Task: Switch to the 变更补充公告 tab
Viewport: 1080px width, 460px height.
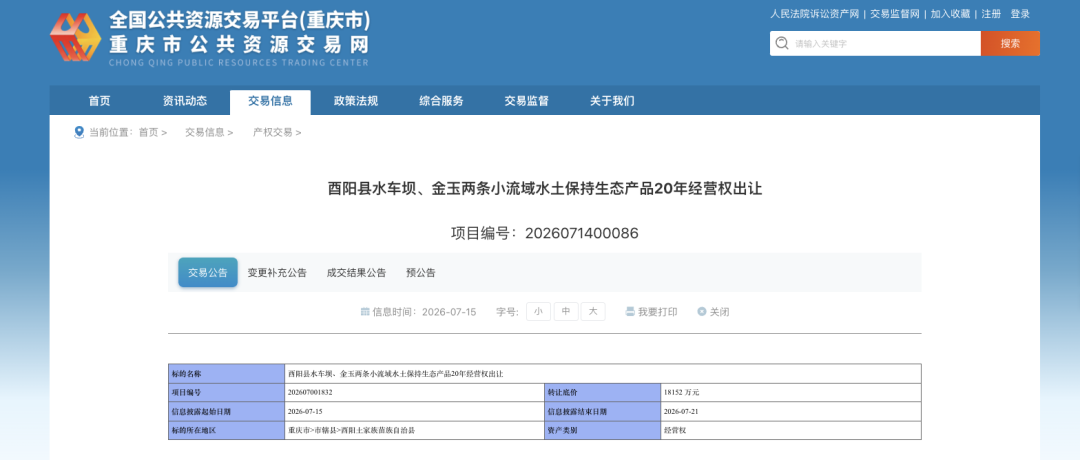Action: tap(277, 273)
